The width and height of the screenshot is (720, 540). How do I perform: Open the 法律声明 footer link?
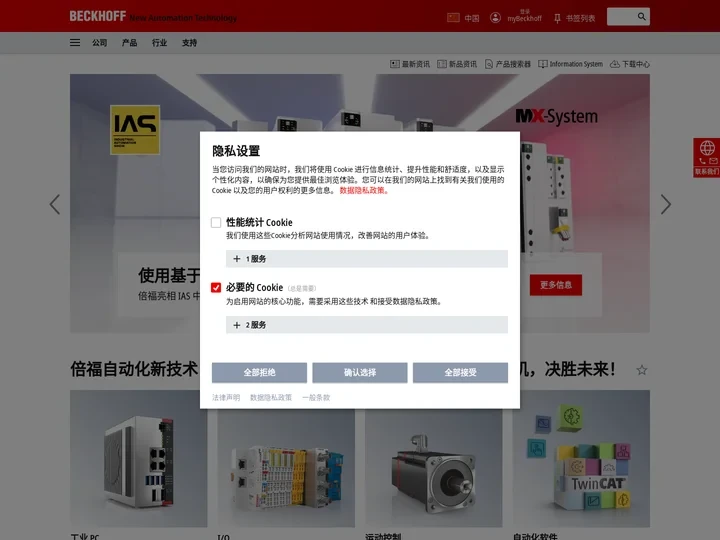coord(225,397)
